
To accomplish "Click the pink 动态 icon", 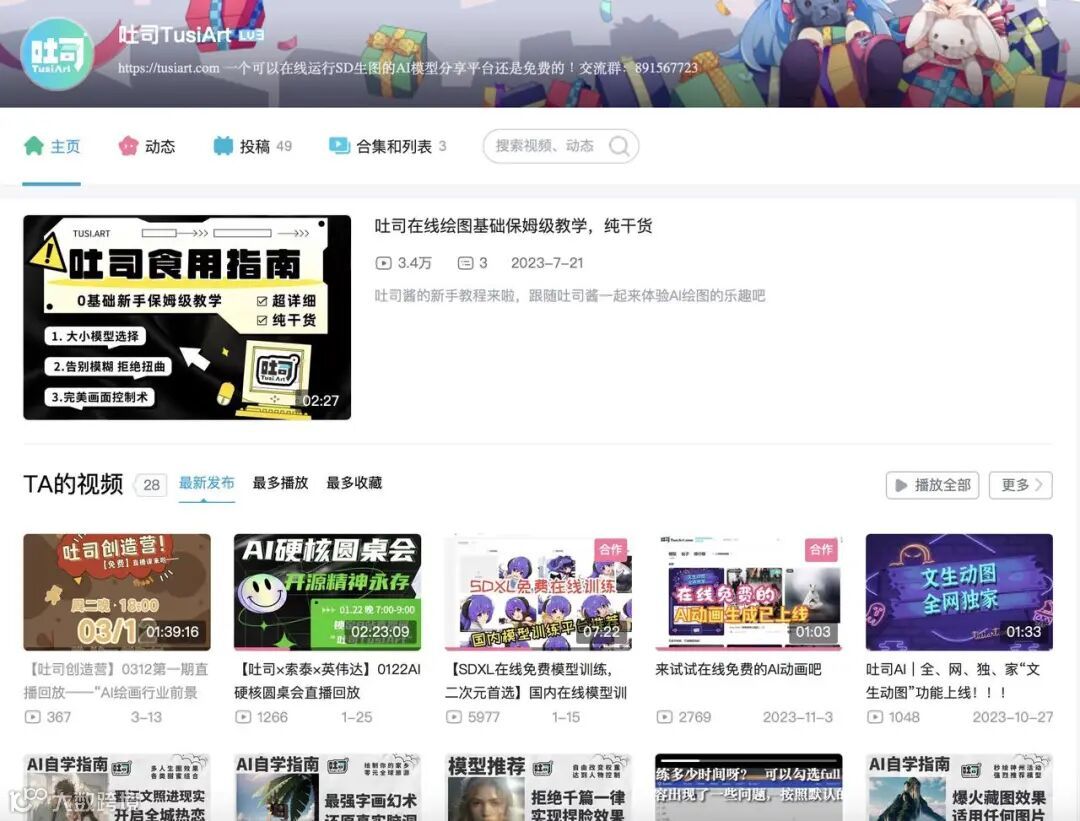I will point(128,146).
